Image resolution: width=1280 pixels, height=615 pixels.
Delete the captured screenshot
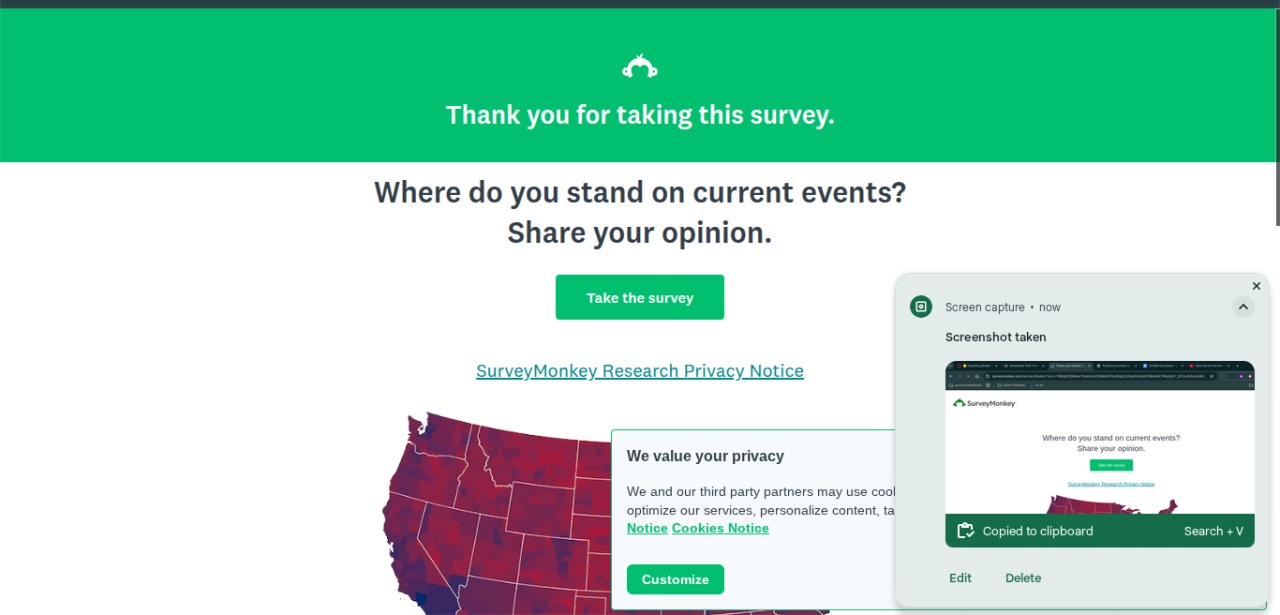[1023, 578]
